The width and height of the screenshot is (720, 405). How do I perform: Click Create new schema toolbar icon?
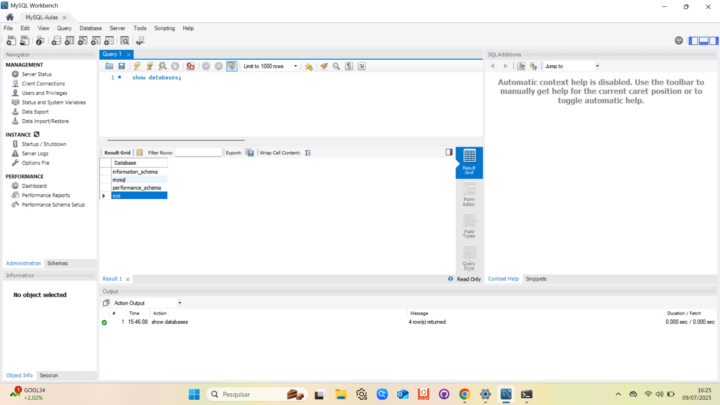tap(56, 41)
